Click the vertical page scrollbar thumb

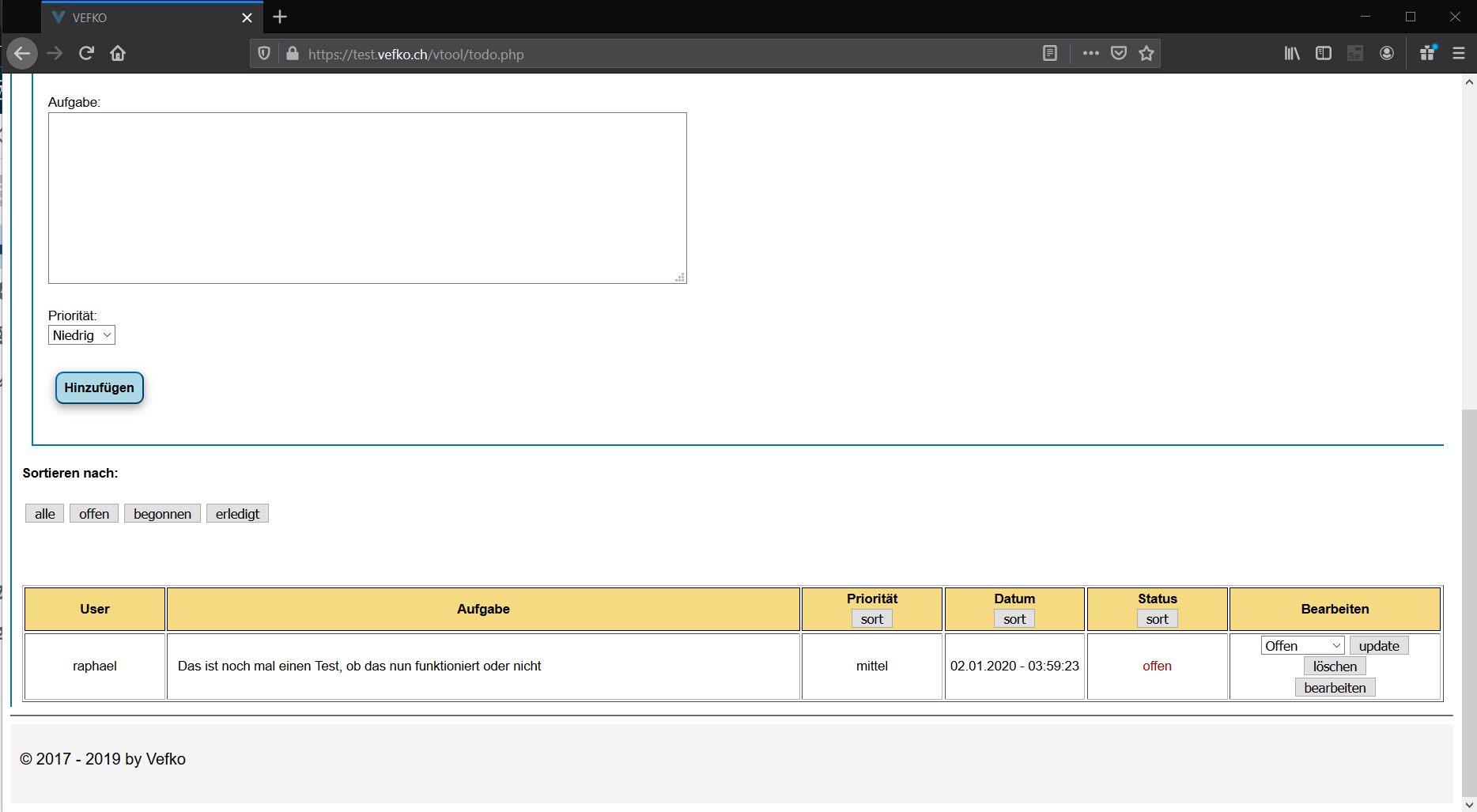[1469, 601]
